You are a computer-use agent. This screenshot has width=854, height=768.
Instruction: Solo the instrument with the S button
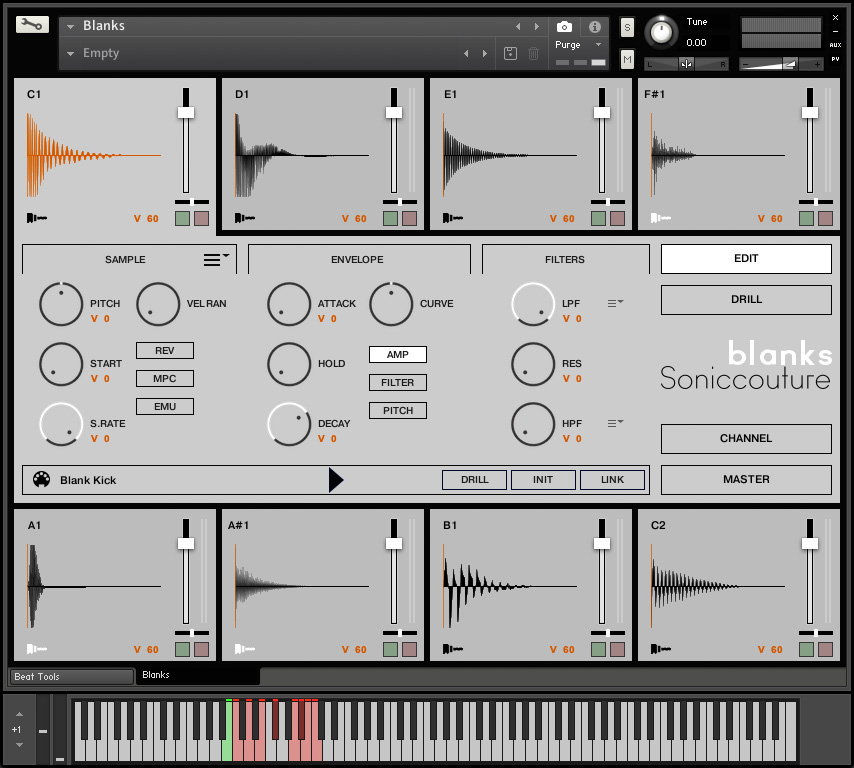pos(627,27)
